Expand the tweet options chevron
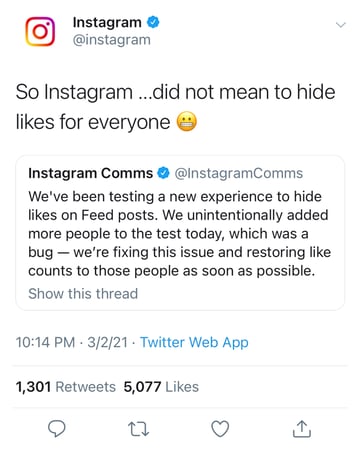 [x=341, y=25]
